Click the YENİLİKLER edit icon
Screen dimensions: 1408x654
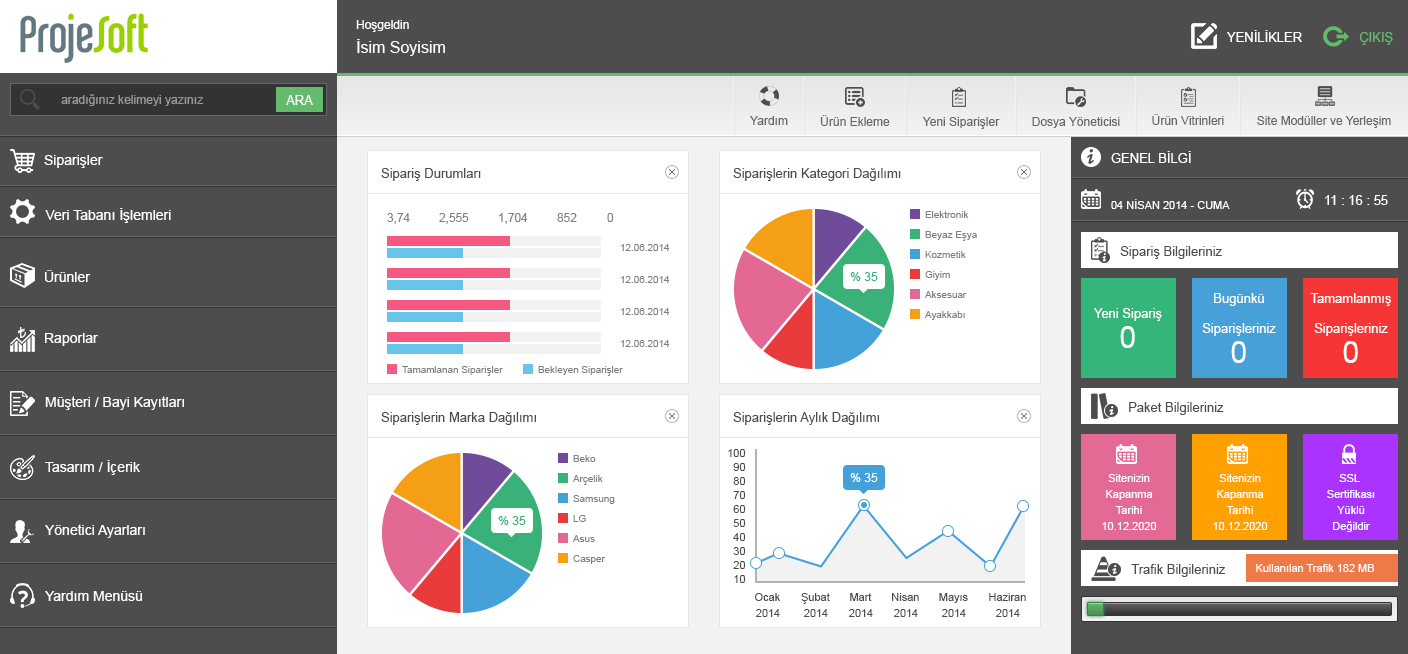(x=1204, y=36)
